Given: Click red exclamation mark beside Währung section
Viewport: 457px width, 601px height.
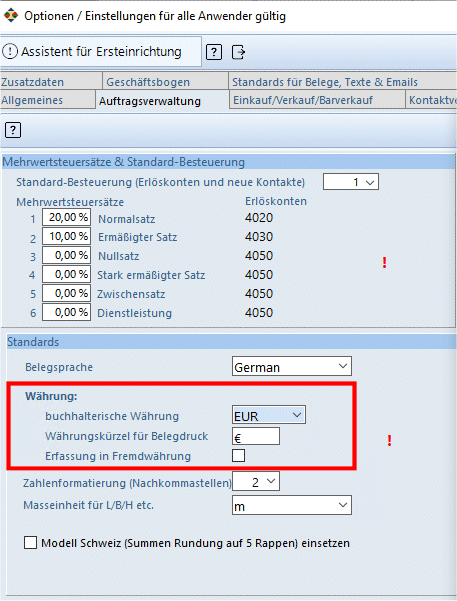Looking at the screenshot, I should pyautogui.click(x=389, y=440).
